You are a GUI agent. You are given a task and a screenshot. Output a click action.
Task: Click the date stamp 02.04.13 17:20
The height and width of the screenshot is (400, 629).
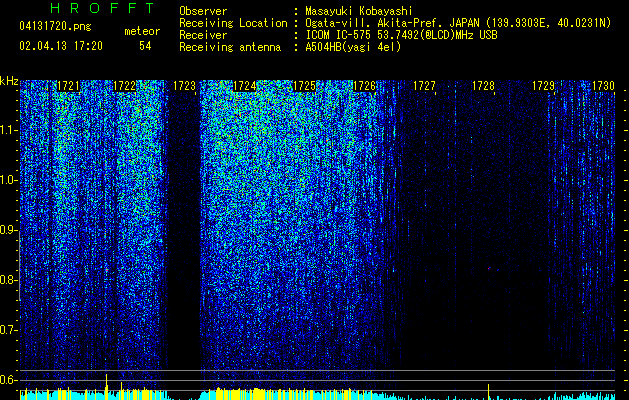[61, 46]
